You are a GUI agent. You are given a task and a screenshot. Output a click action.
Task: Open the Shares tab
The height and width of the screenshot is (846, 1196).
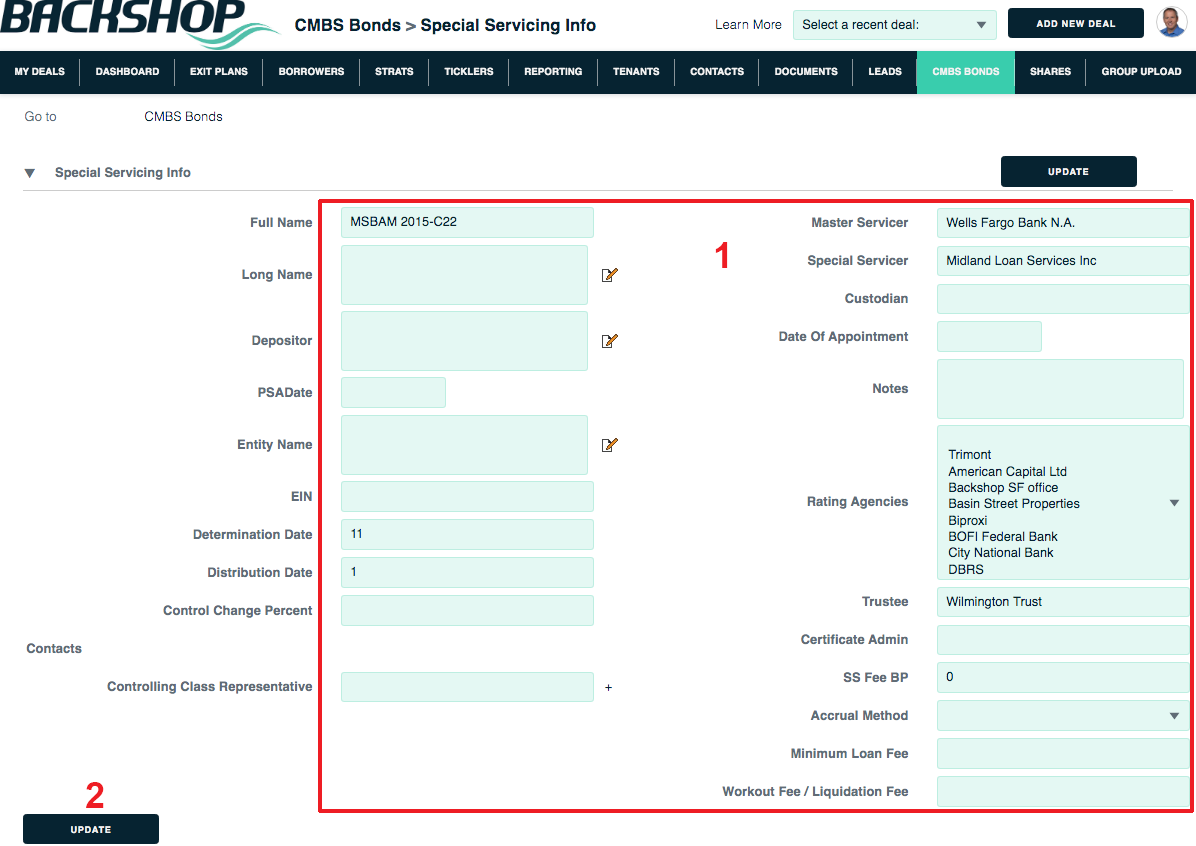(1050, 72)
